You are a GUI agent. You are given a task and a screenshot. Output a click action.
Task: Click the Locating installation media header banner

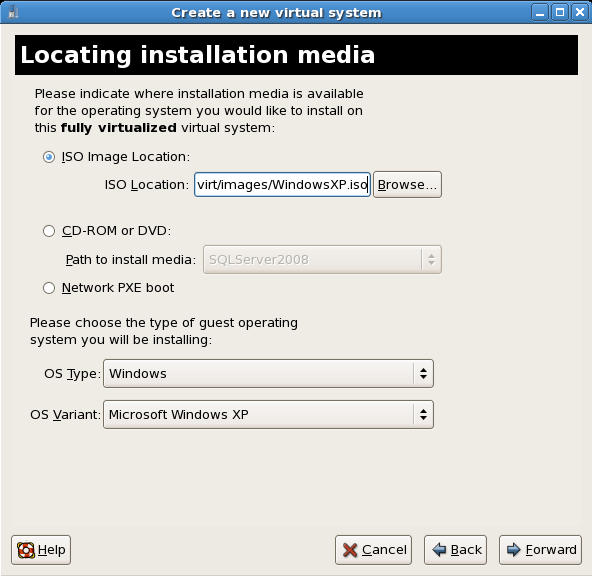point(296,55)
